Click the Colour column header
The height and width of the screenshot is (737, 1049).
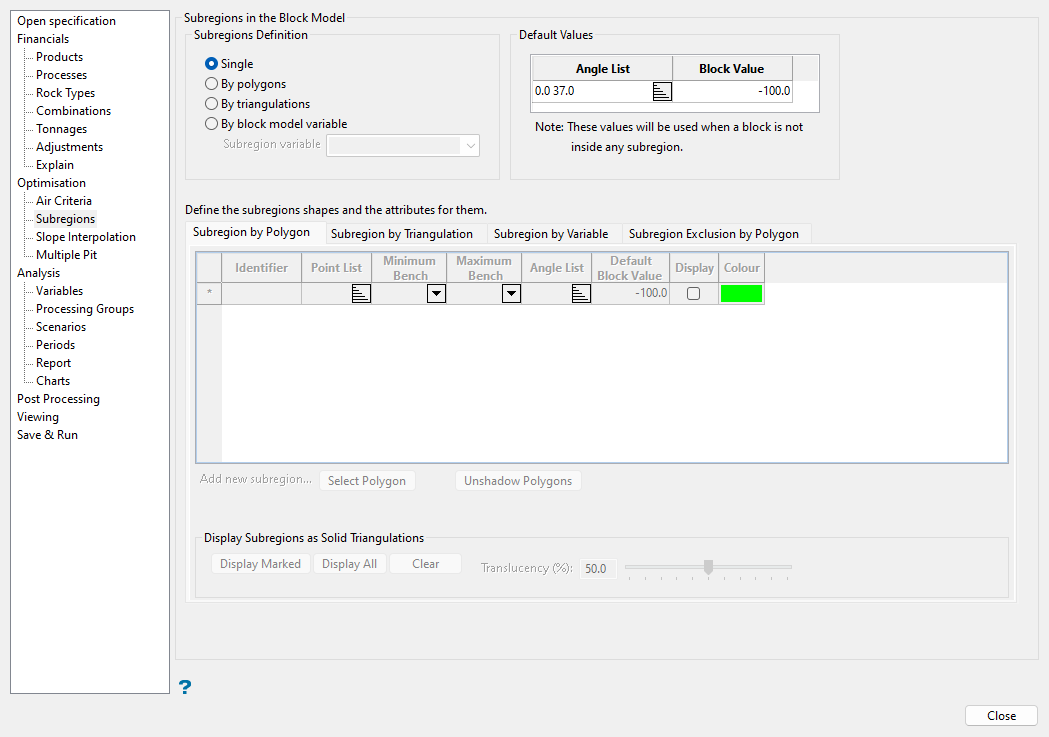coord(741,268)
